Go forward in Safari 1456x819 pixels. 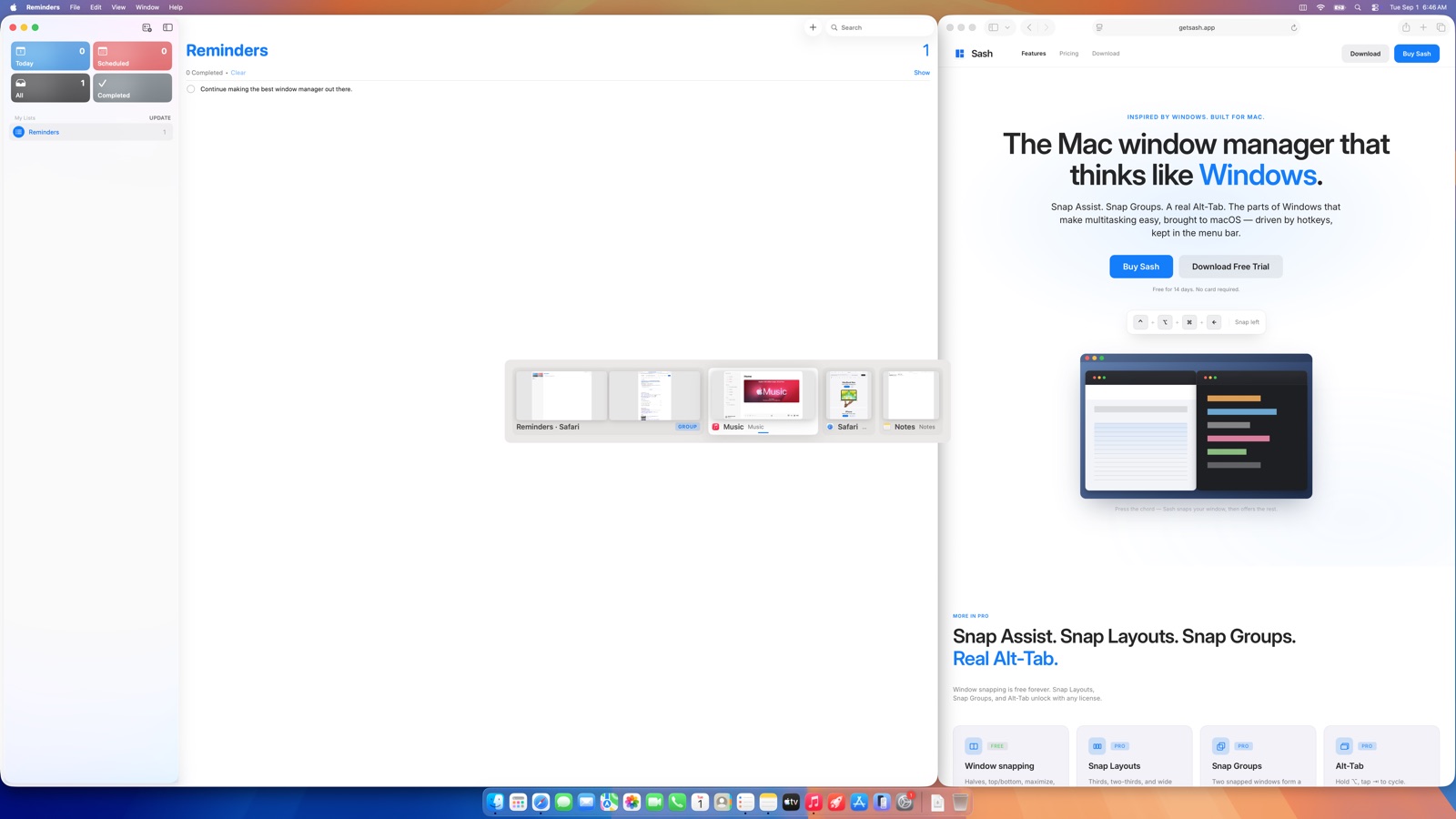1046,27
